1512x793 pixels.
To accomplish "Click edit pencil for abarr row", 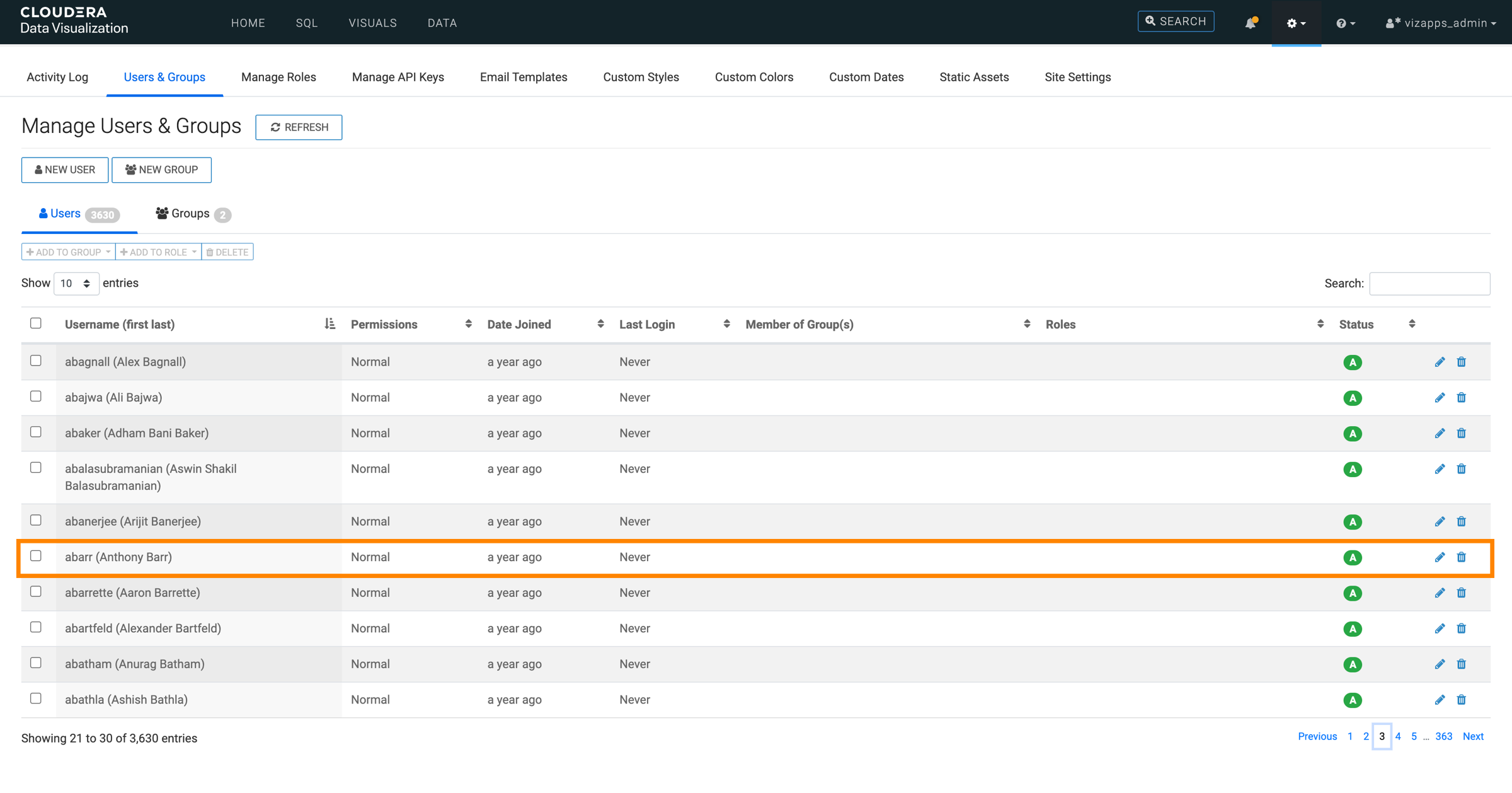I will point(1440,557).
